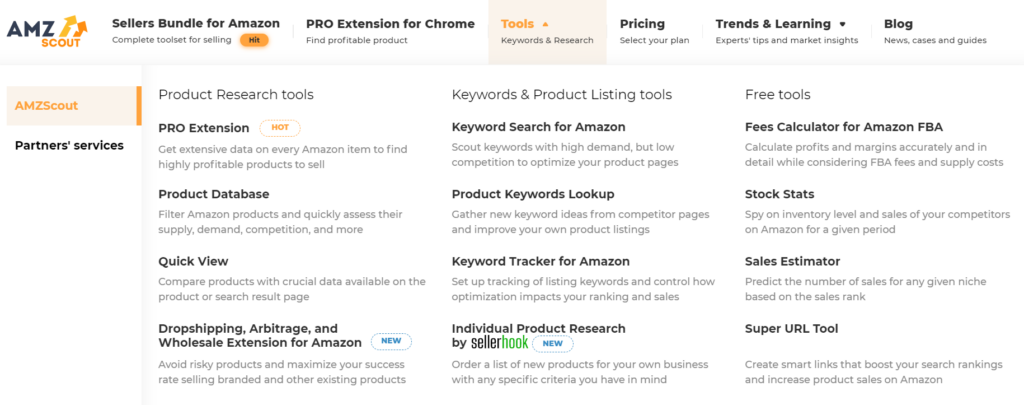Viewport: 1024px width, 405px height.
Task: Click the HOT badge beside PRO Extension
Action: pos(280,128)
